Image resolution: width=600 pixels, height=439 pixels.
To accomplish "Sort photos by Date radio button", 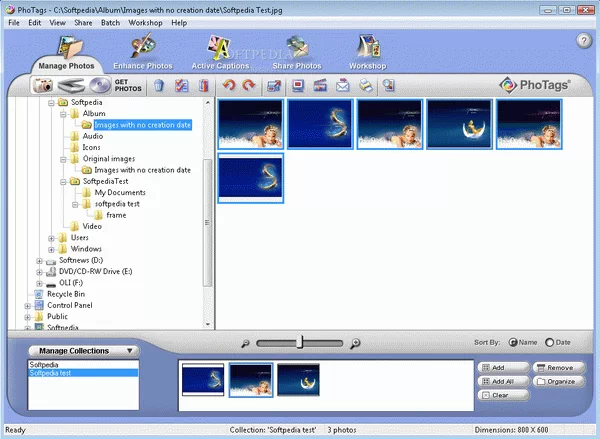I will [551, 342].
